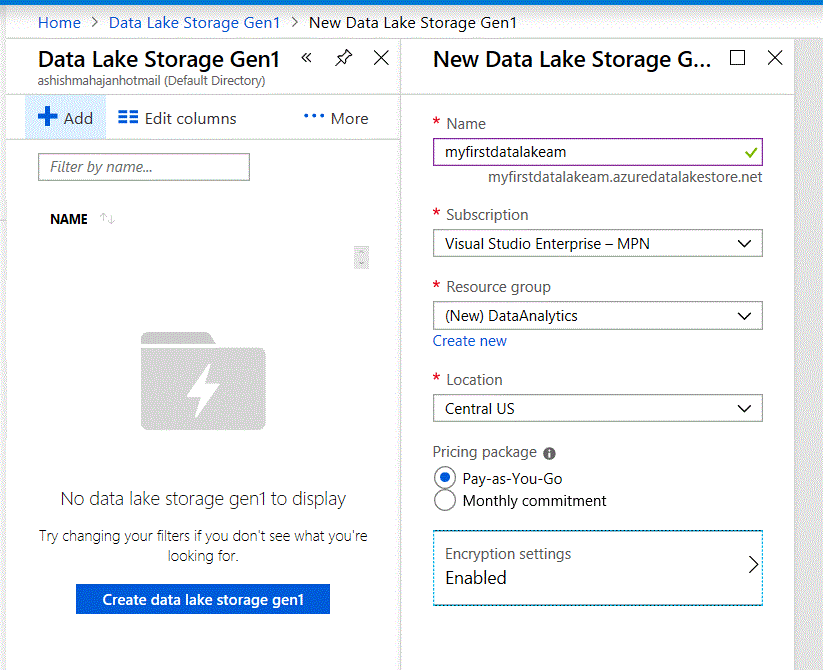
Task: Expand Encryption settings chevron
Action: (x=754, y=565)
